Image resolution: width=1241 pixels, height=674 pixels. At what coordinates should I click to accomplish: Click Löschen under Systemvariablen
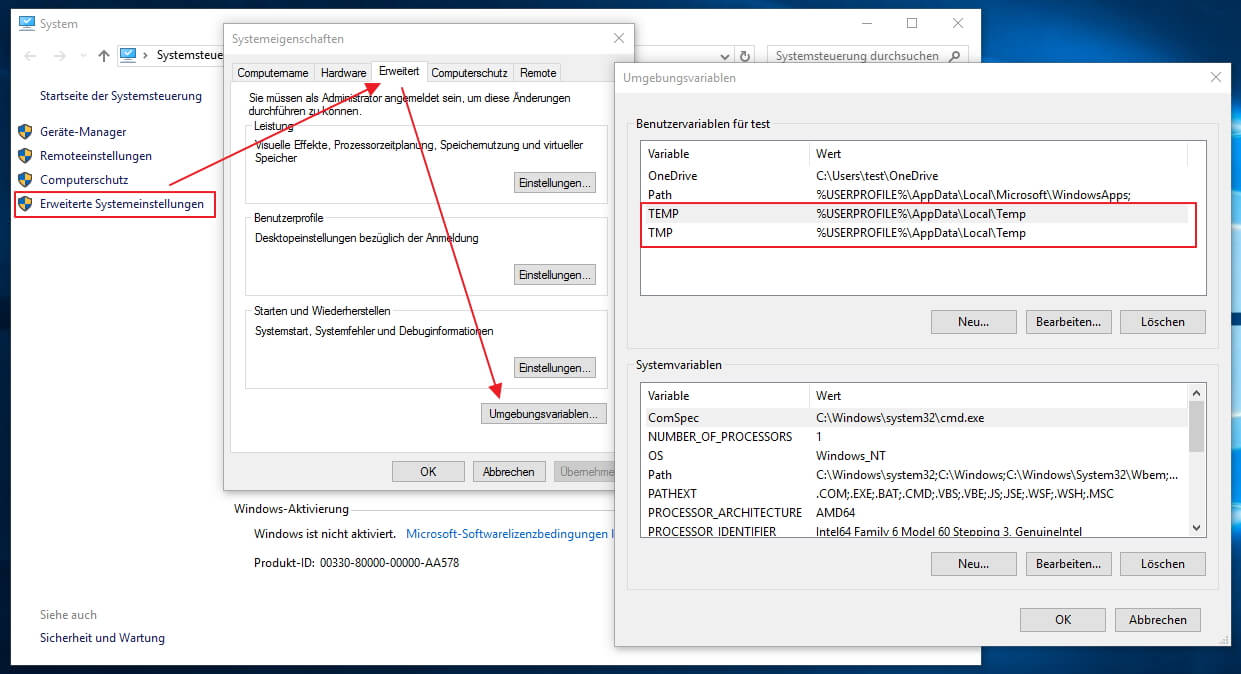coord(1163,564)
